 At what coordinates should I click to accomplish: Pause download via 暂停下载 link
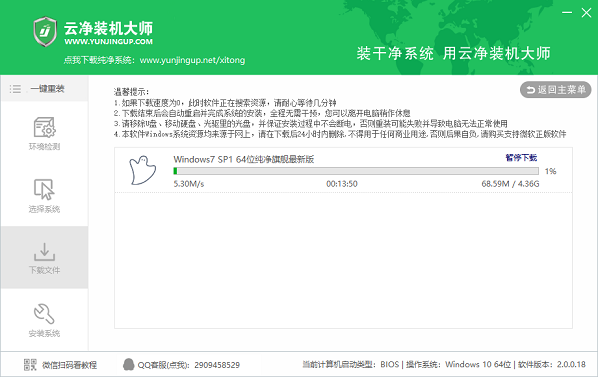[x=521, y=158]
